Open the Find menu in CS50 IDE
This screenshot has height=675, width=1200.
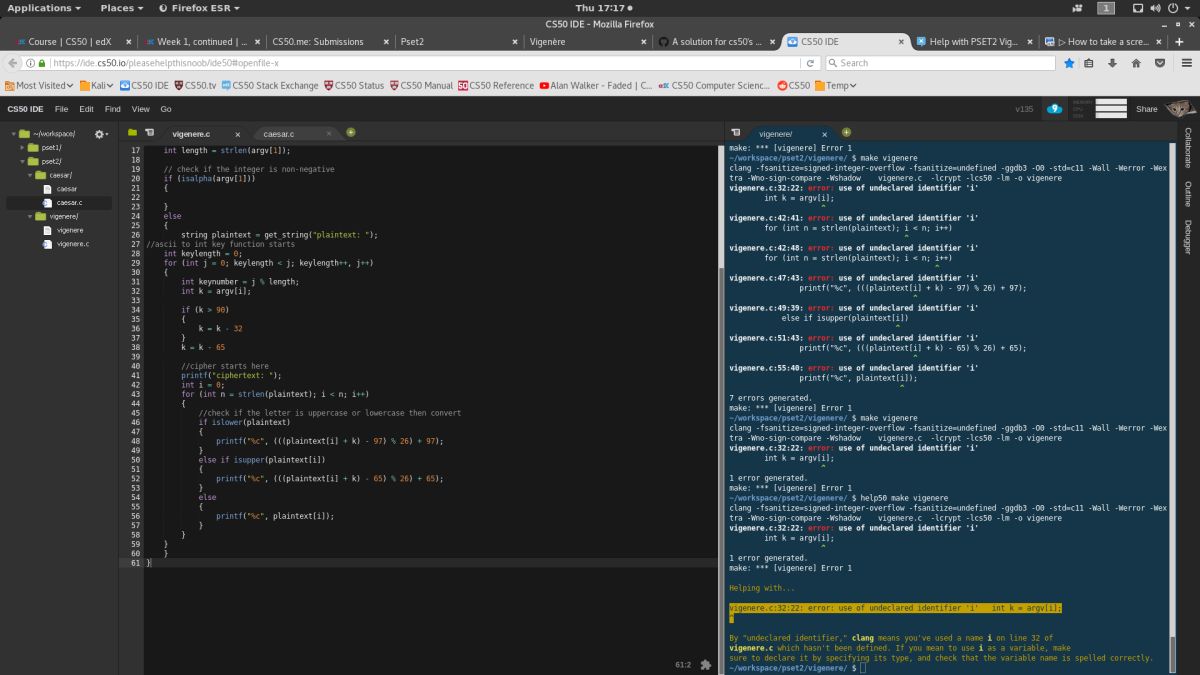click(113, 109)
